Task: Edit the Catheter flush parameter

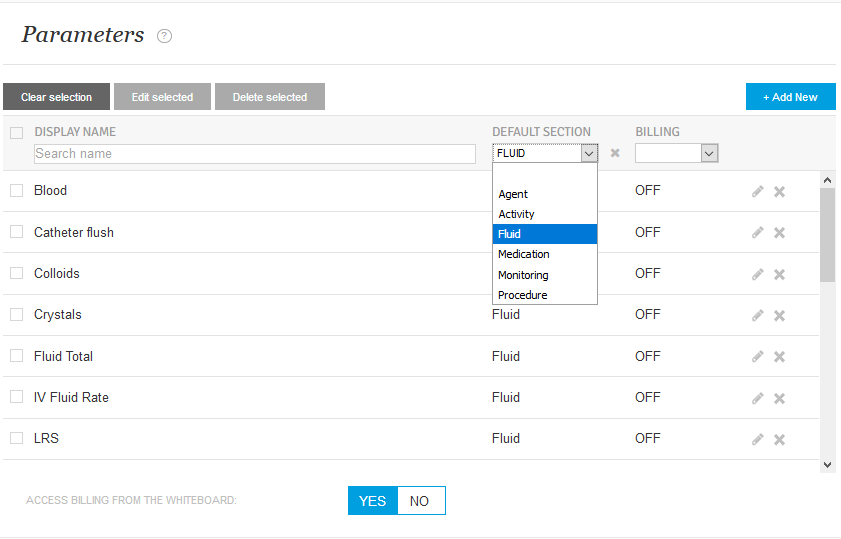Action: [x=757, y=233]
